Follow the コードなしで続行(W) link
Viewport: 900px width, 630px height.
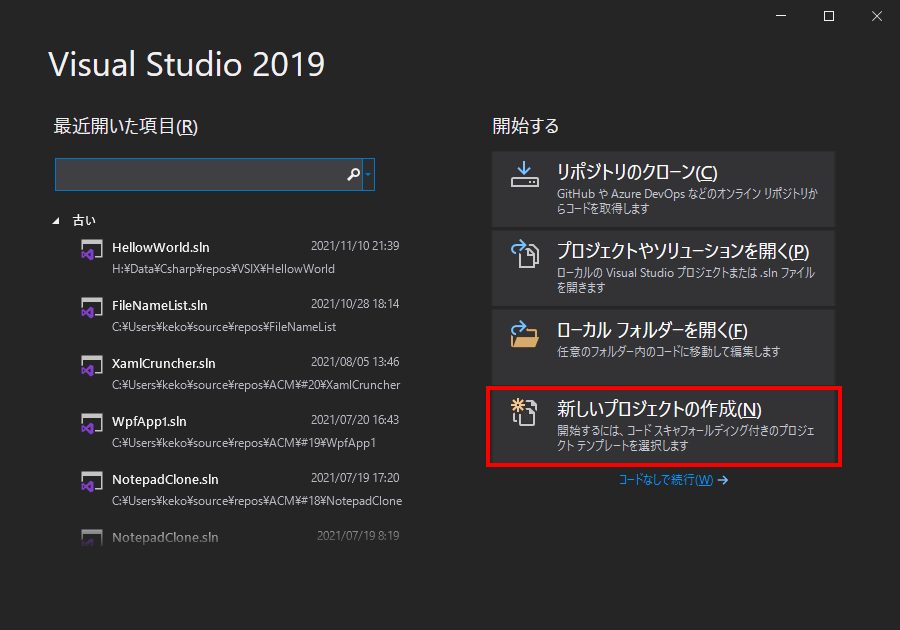point(673,480)
